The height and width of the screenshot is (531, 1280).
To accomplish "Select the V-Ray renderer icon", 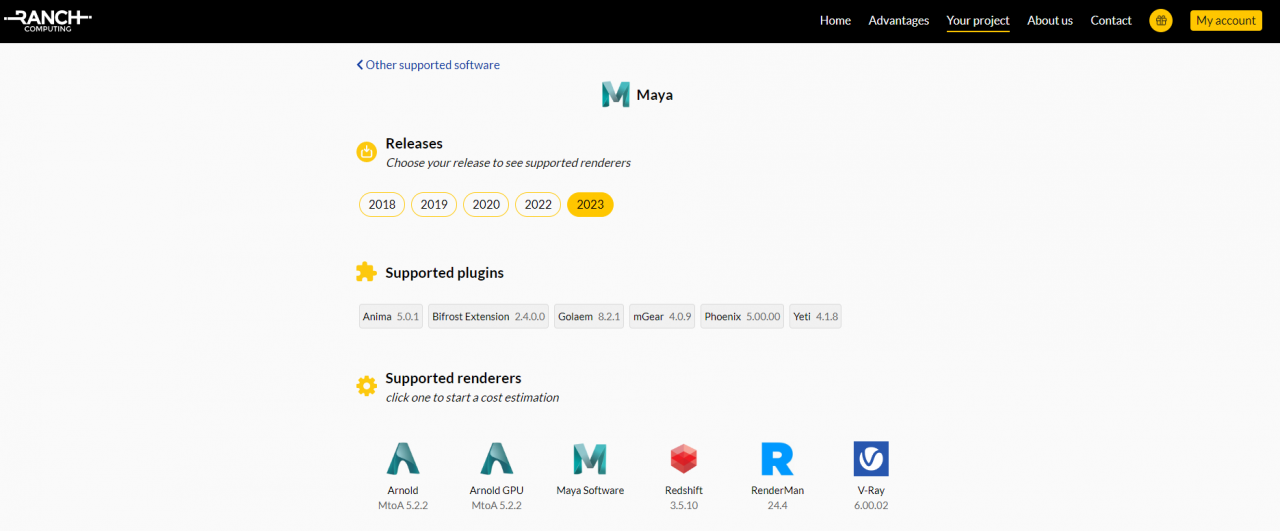I will (x=870, y=459).
